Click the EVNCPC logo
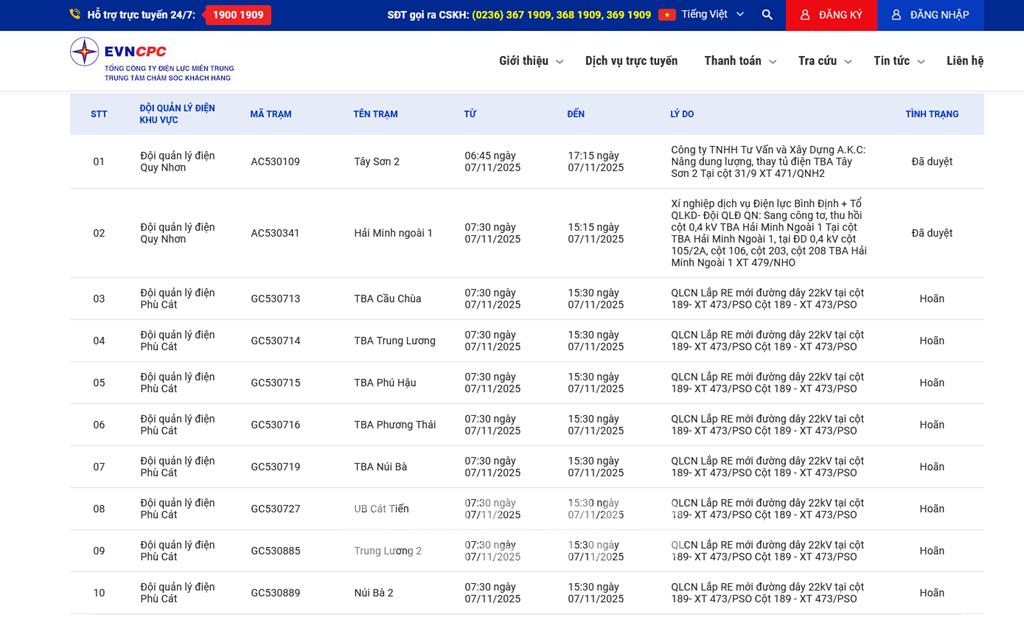Screen dimensions: 1024x634 150,60
